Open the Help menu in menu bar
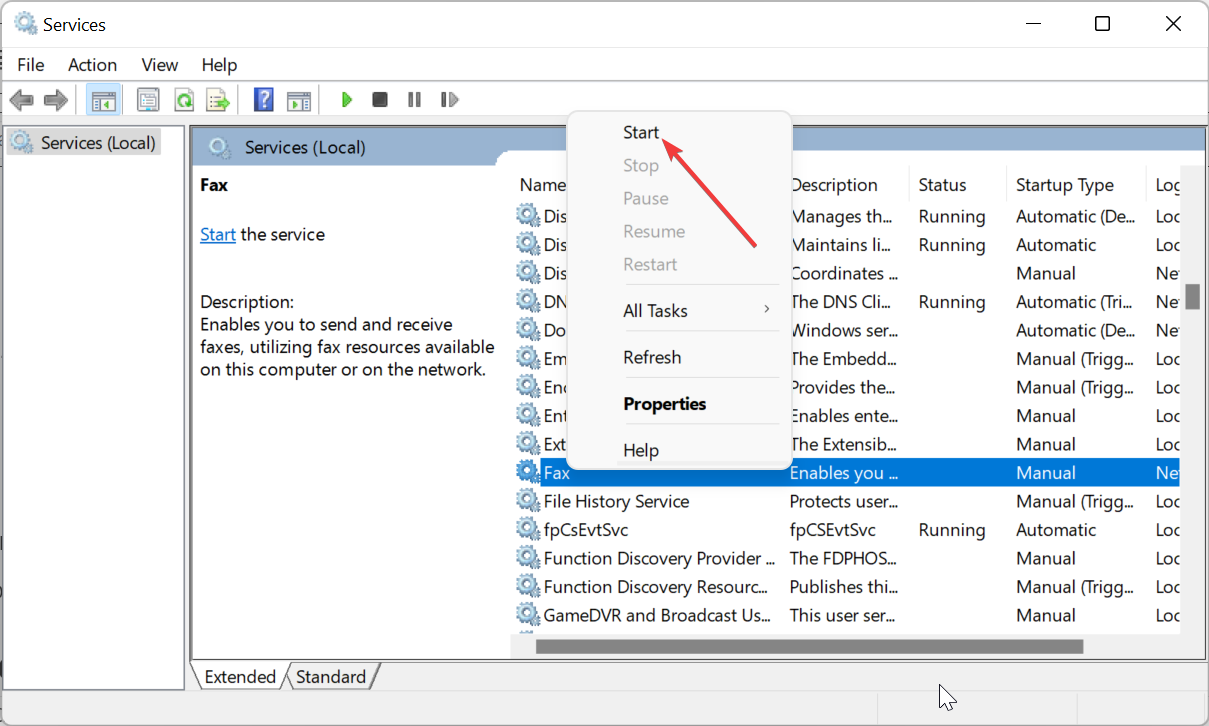 pyautogui.click(x=219, y=65)
